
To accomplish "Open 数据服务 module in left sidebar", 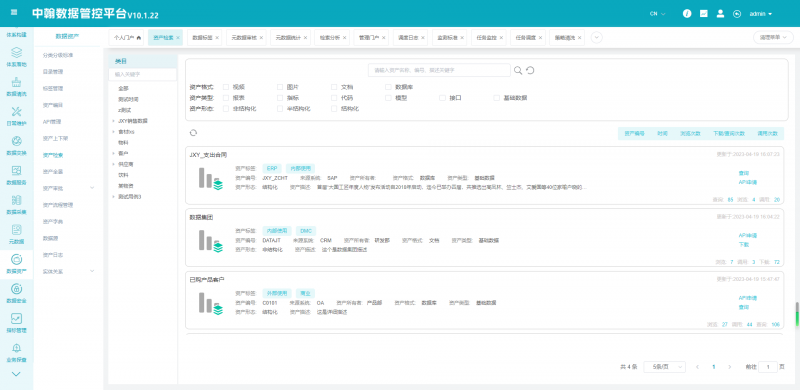I will pos(16,175).
